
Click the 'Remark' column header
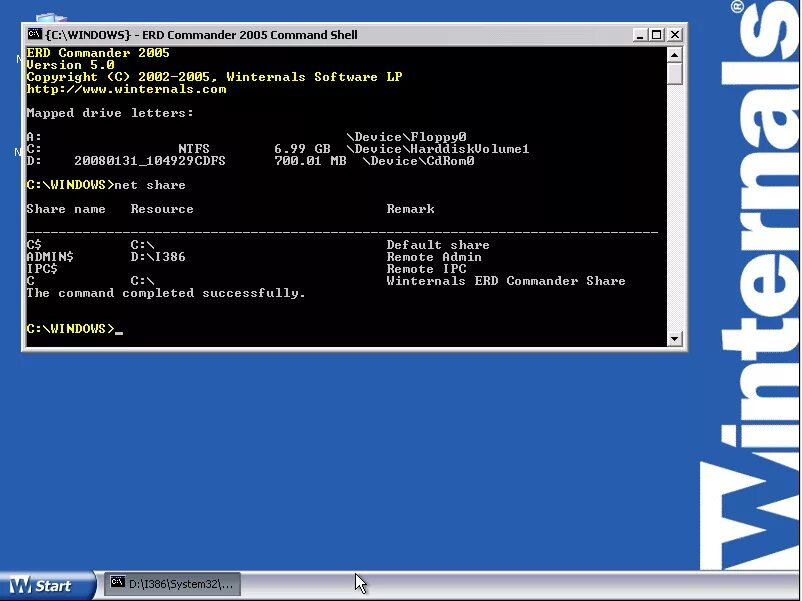pos(410,209)
